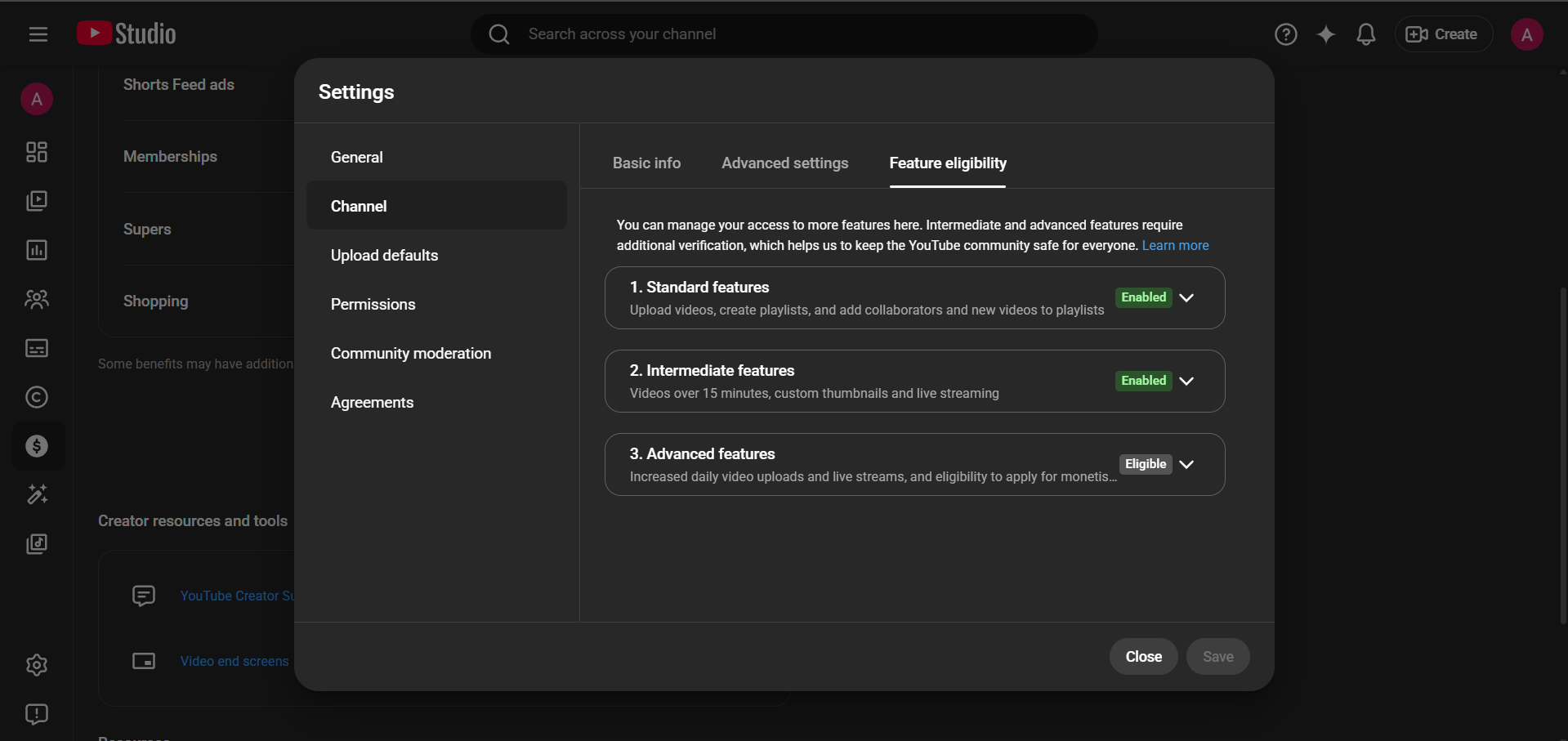The height and width of the screenshot is (741, 1568).
Task: Click the Close button in Settings
Action: (x=1143, y=657)
